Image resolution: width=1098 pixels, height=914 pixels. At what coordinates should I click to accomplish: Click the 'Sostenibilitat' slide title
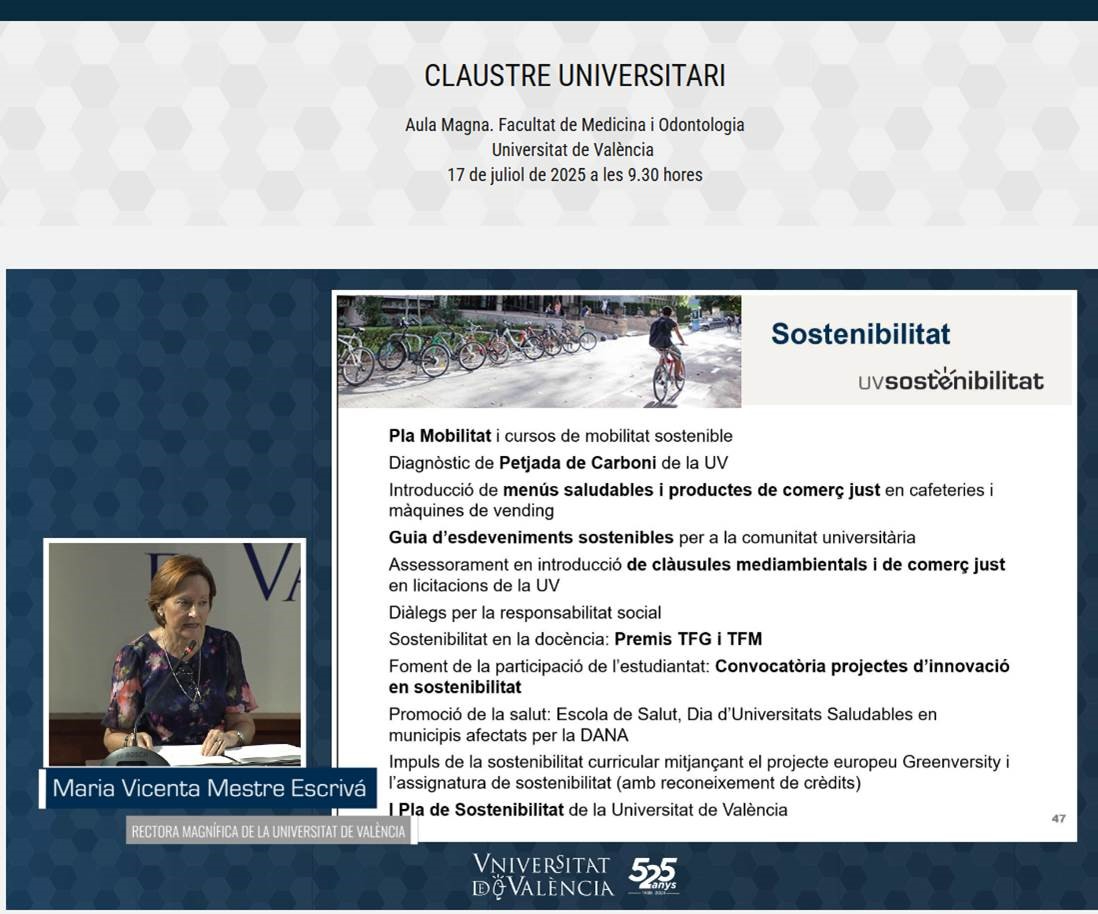(x=860, y=334)
